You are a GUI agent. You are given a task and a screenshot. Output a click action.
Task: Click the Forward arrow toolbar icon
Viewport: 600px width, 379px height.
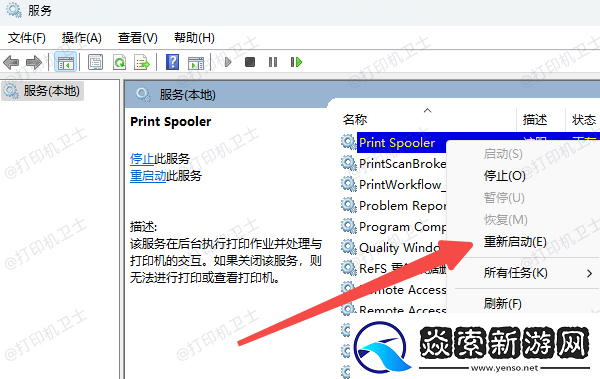pyautogui.click(x=34, y=62)
